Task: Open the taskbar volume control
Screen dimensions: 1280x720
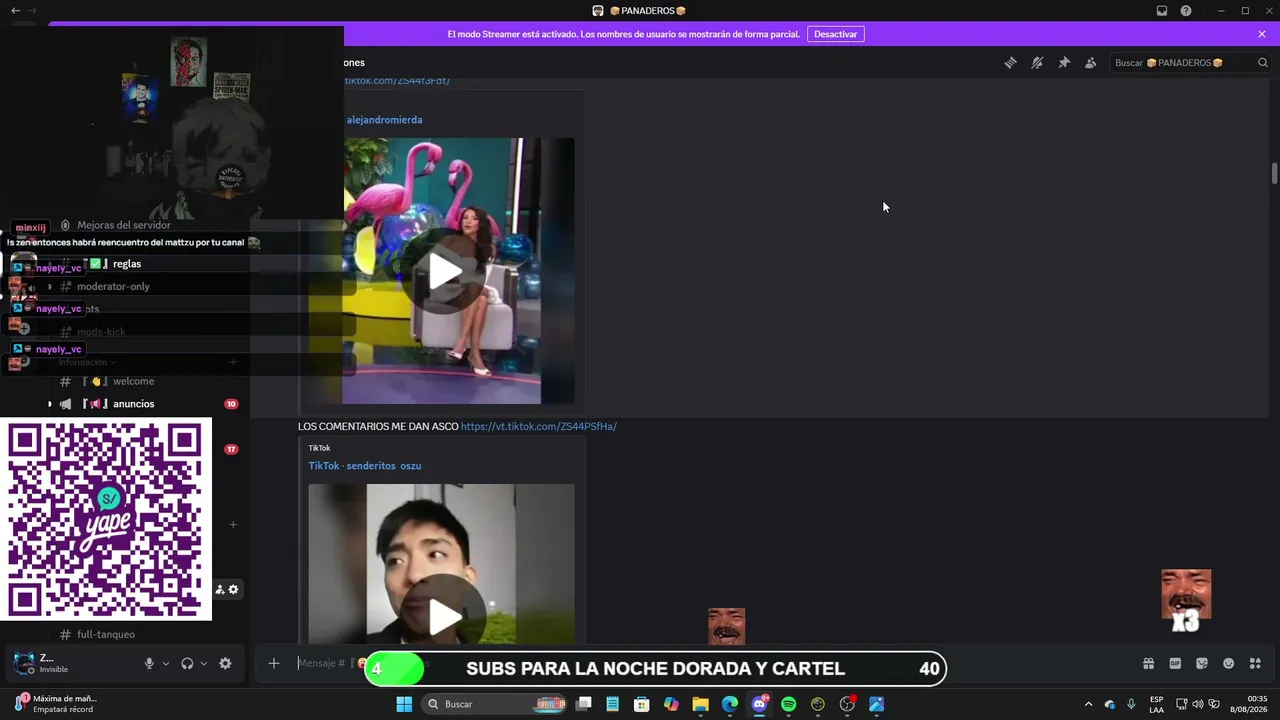Action: point(1198,704)
